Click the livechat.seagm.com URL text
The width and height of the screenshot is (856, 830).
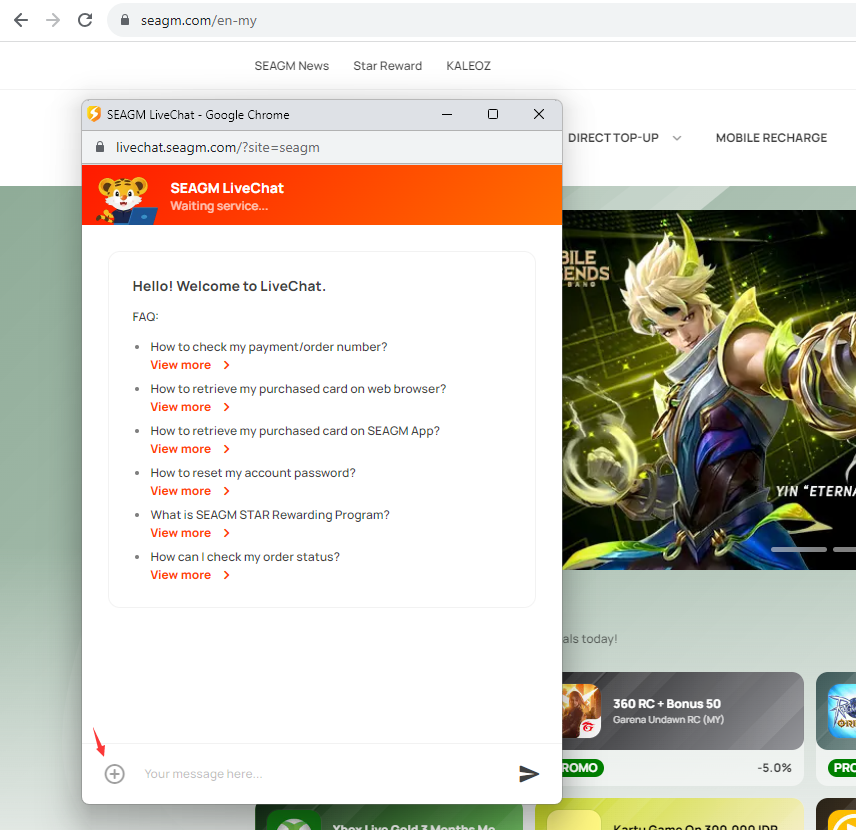(x=218, y=147)
